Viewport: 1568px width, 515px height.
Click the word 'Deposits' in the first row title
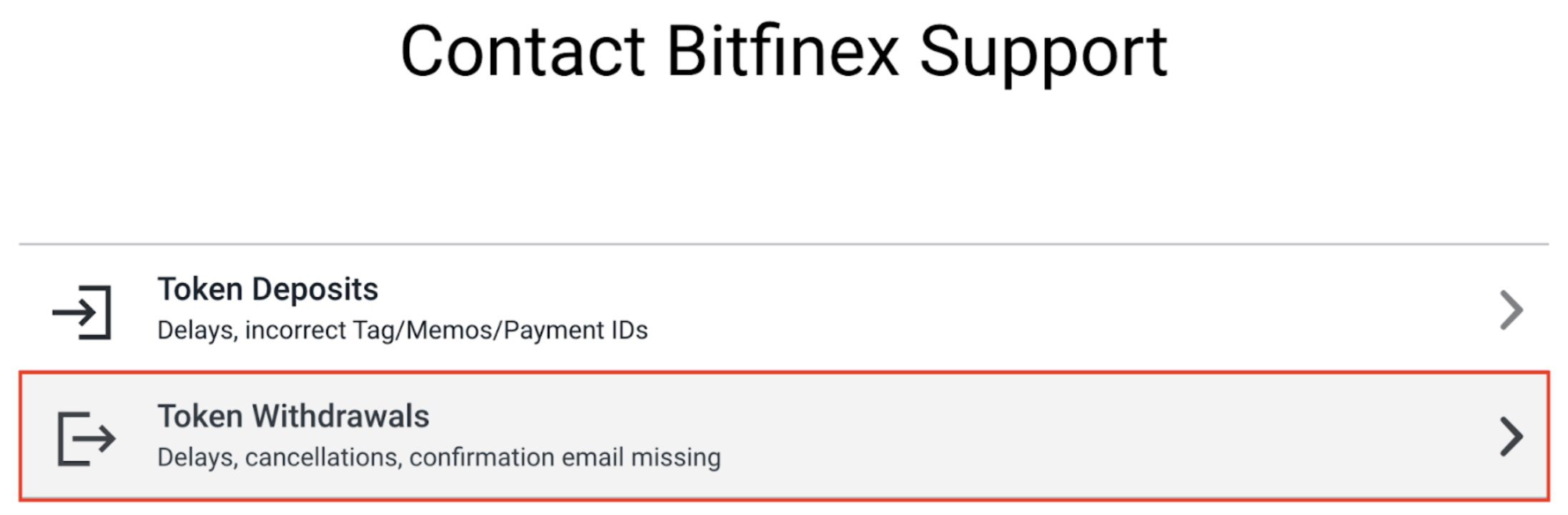315,290
